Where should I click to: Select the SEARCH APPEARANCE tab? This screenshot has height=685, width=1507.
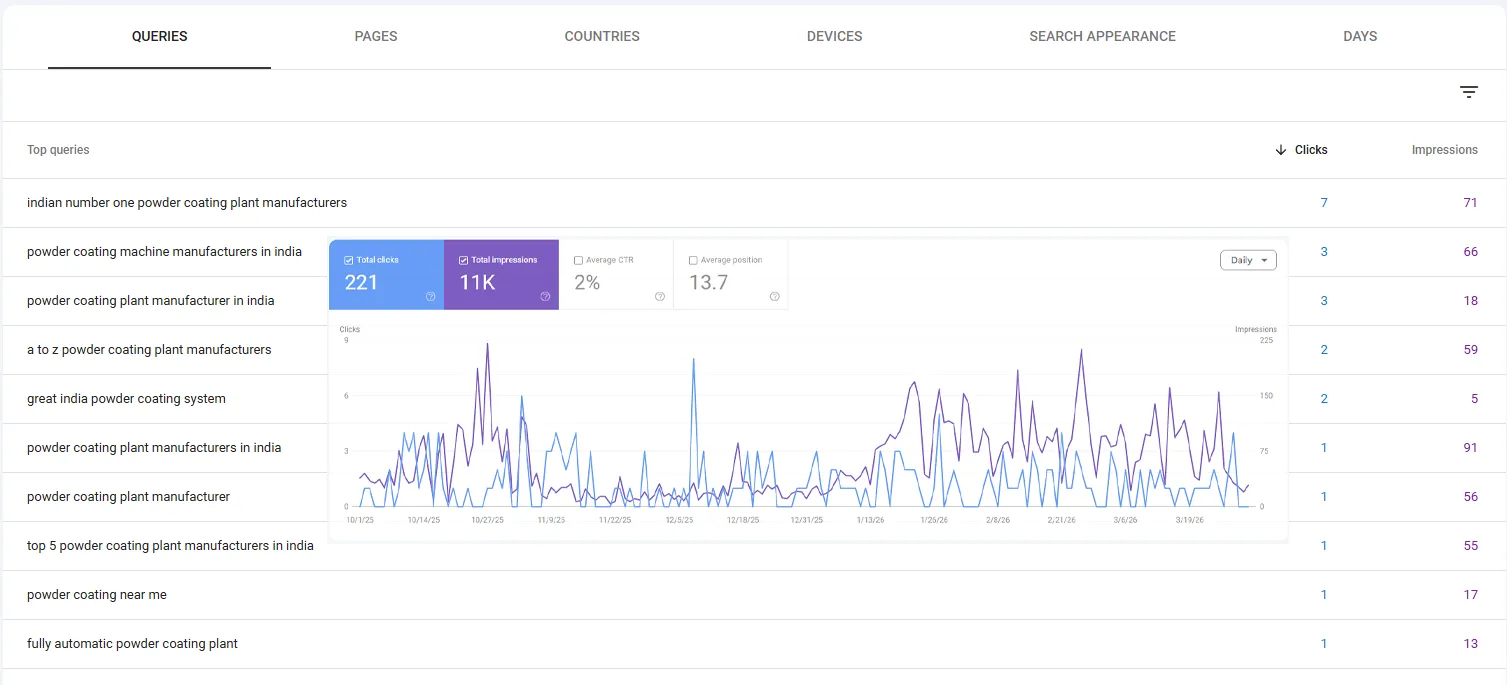pyautogui.click(x=1102, y=36)
